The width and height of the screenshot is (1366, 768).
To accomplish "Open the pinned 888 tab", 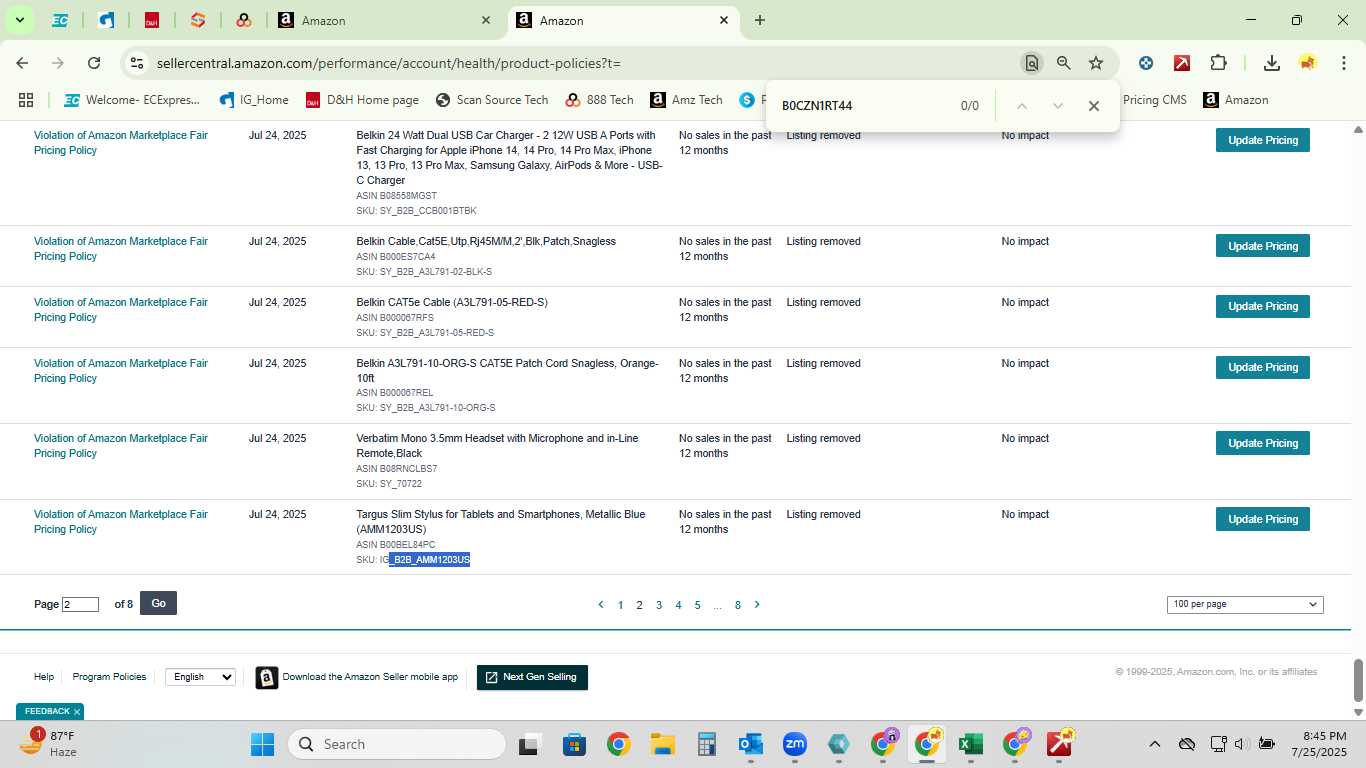I will (x=244, y=20).
